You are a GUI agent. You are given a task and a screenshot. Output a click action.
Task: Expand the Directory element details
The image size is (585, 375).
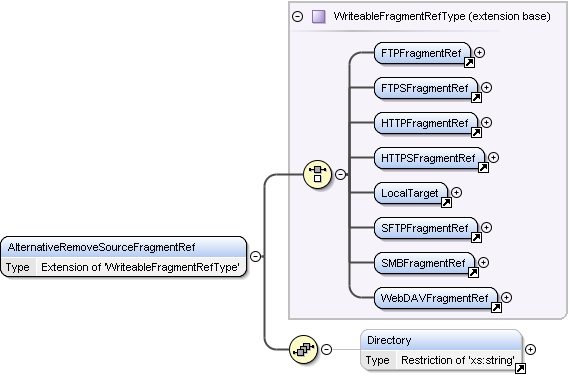tap(530, 350)
